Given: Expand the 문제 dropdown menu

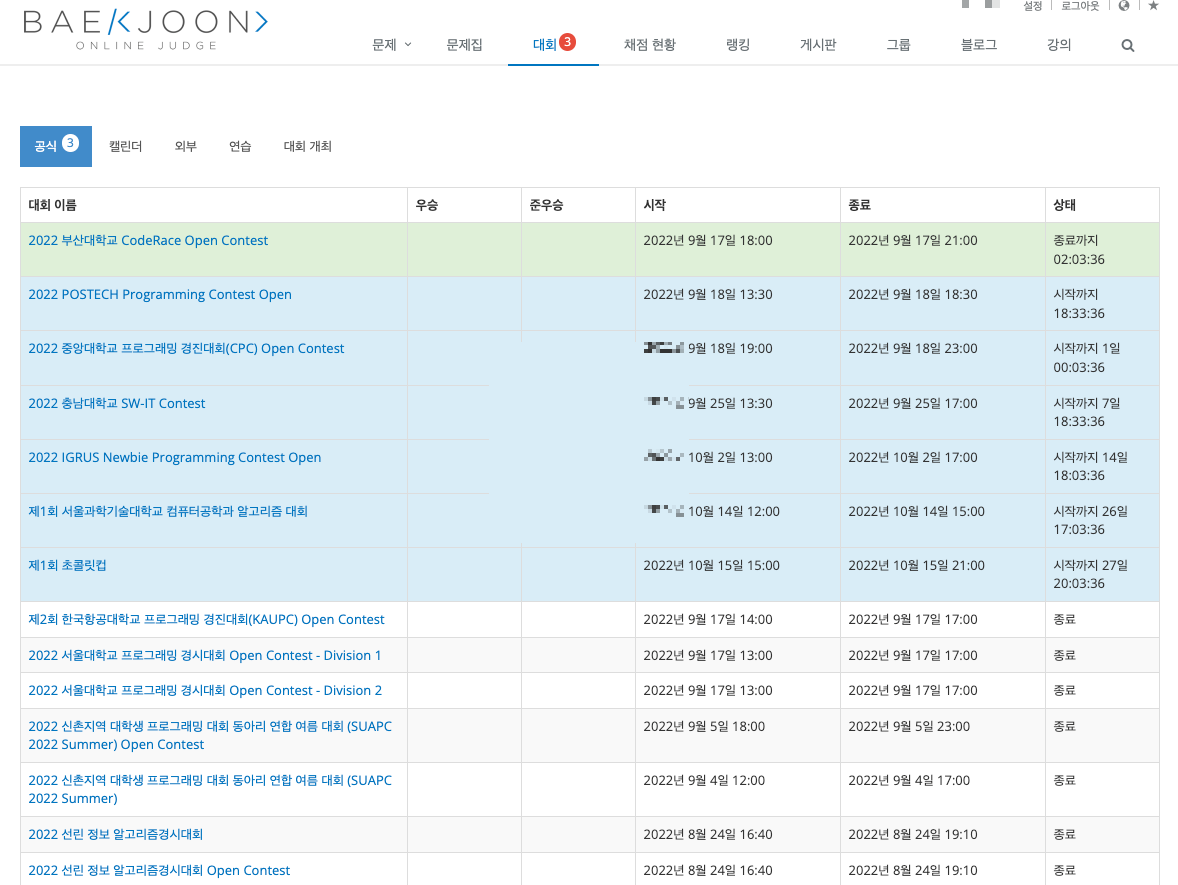Looking at the screenshot, I should pos(391,45).
